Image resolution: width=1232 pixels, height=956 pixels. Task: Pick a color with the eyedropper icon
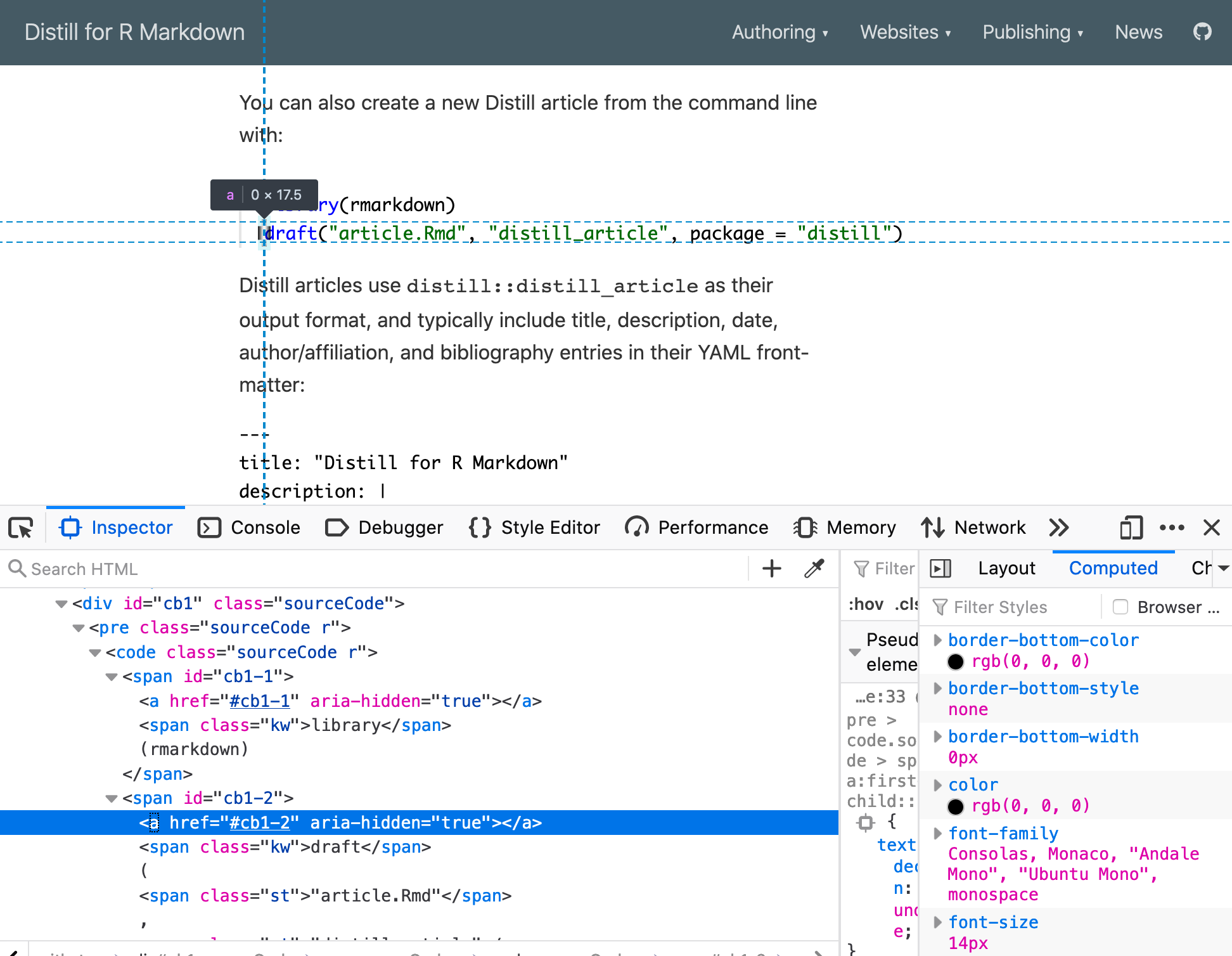tap(814, 569)
